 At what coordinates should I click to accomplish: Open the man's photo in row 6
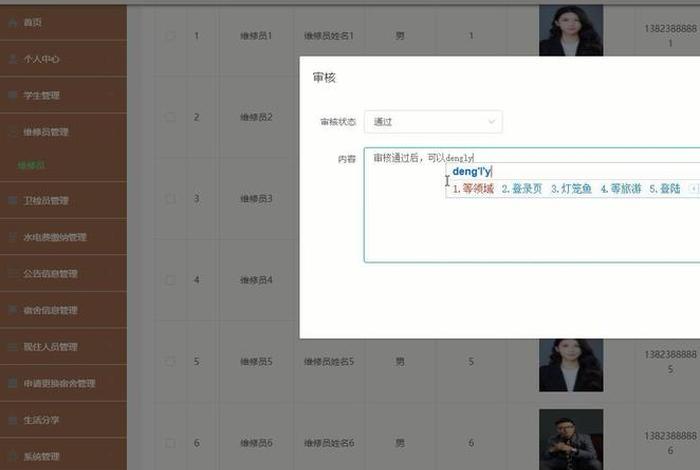point(571,439)
